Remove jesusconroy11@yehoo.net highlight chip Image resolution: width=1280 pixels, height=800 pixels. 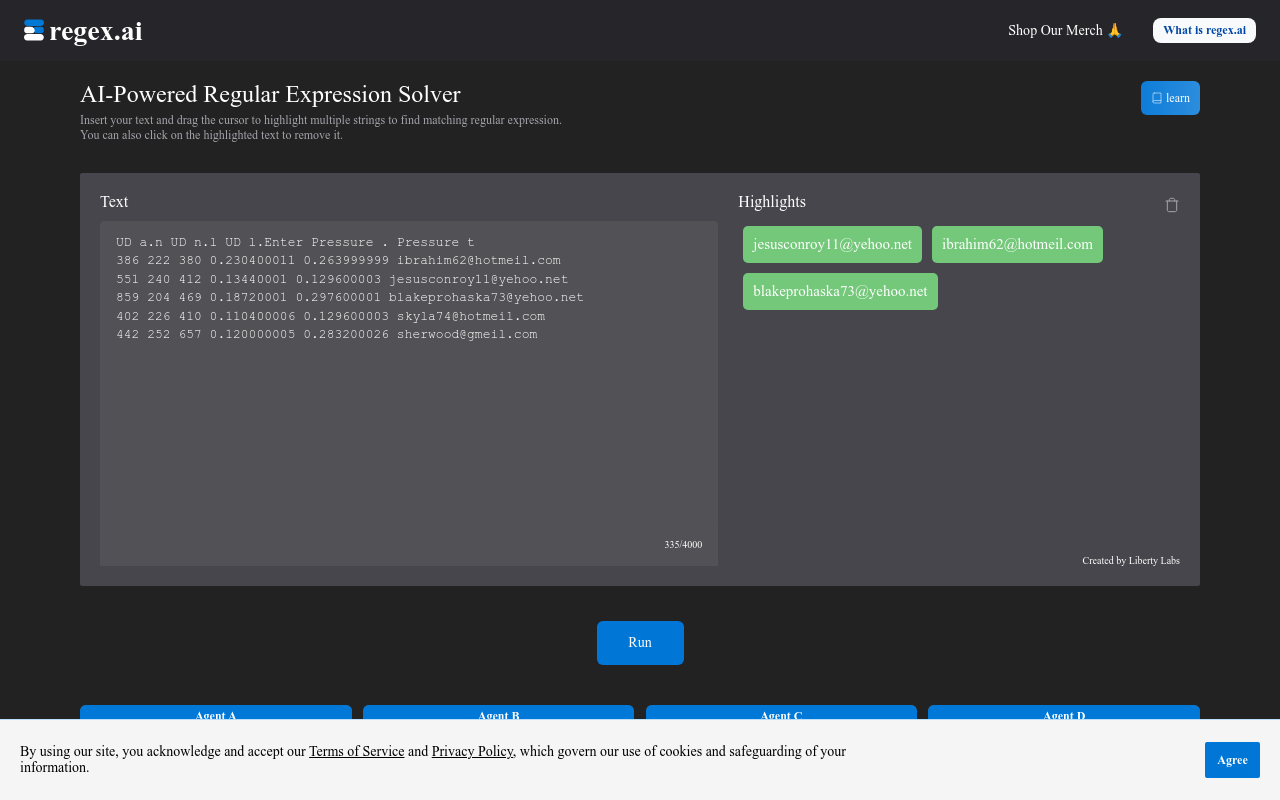pos(832,244)
